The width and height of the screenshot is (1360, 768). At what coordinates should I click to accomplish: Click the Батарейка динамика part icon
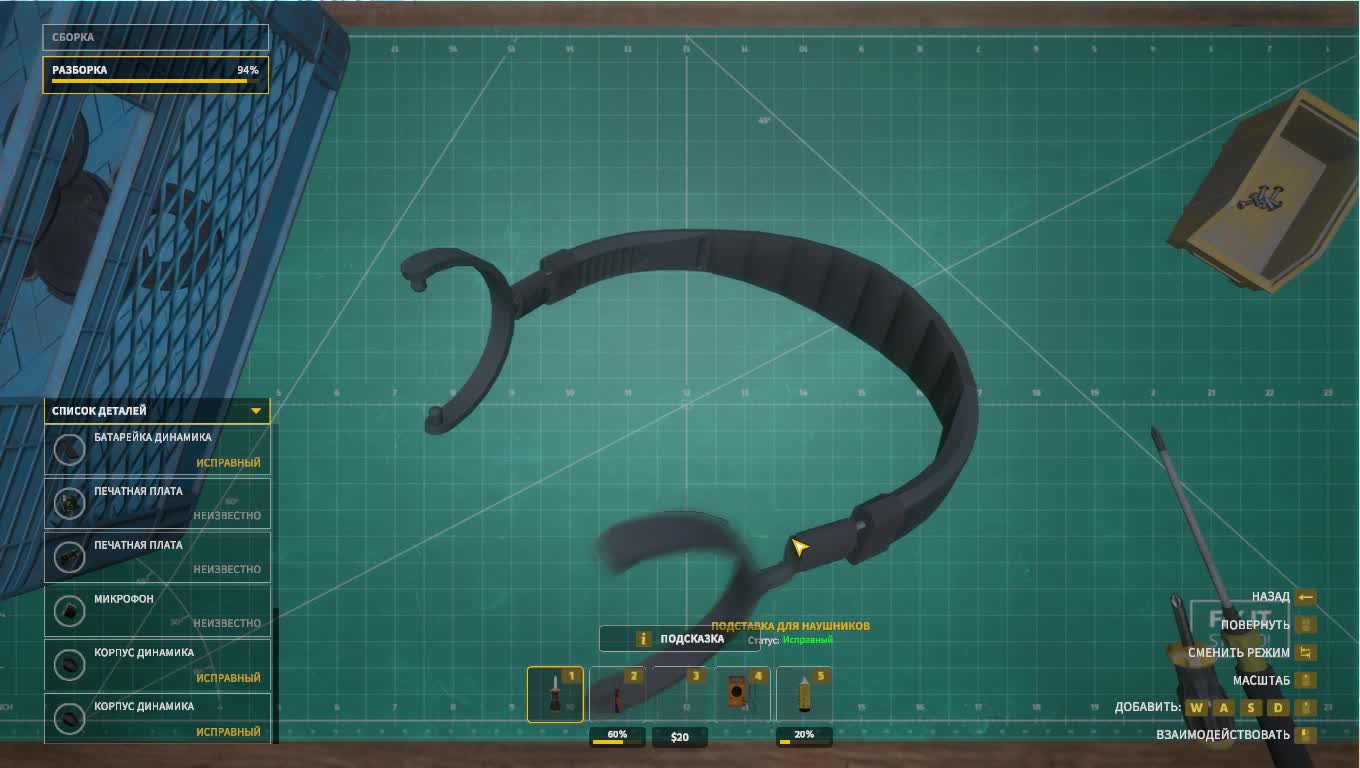(x=70, y=449)
